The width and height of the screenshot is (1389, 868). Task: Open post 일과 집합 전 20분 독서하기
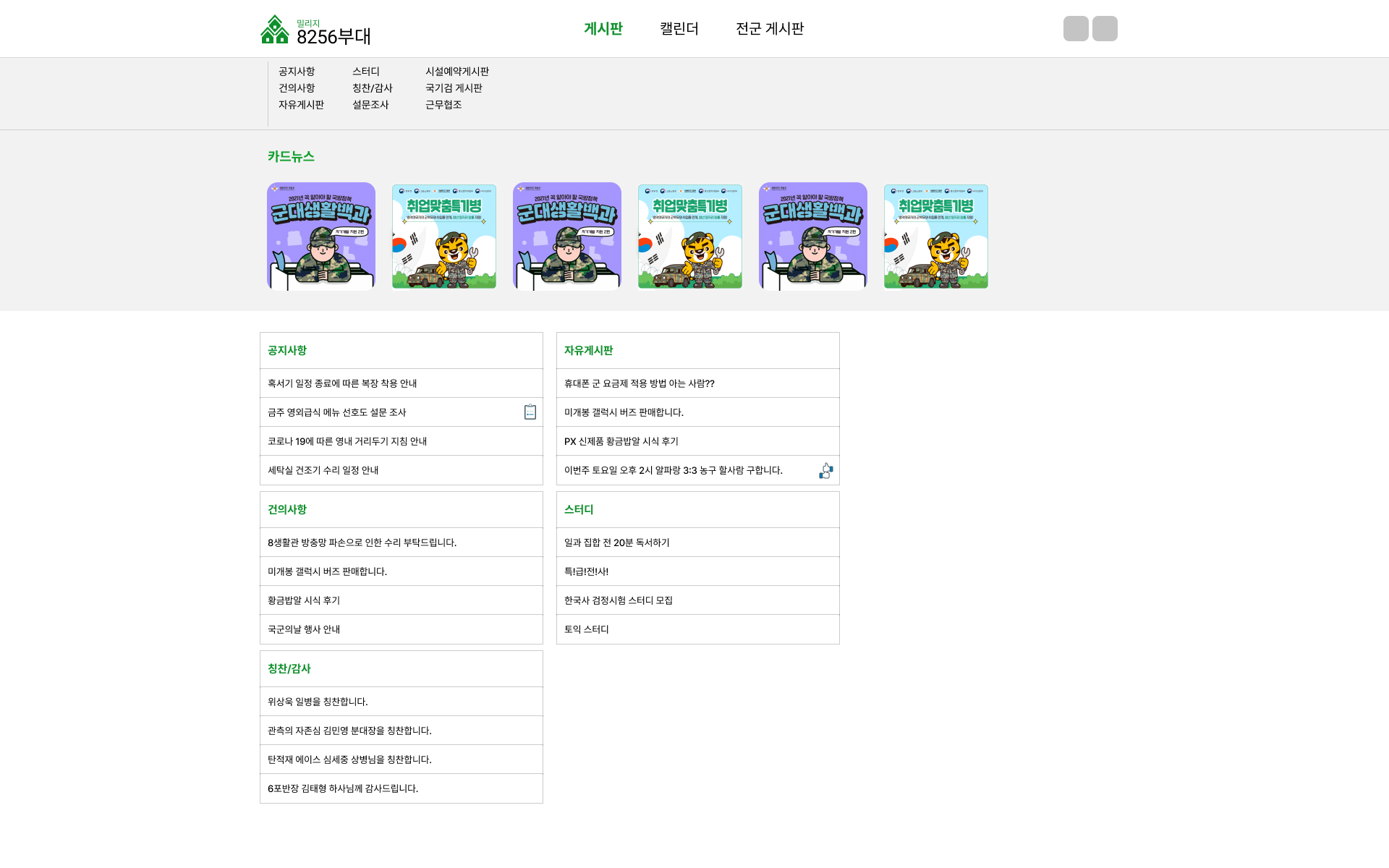698,542
